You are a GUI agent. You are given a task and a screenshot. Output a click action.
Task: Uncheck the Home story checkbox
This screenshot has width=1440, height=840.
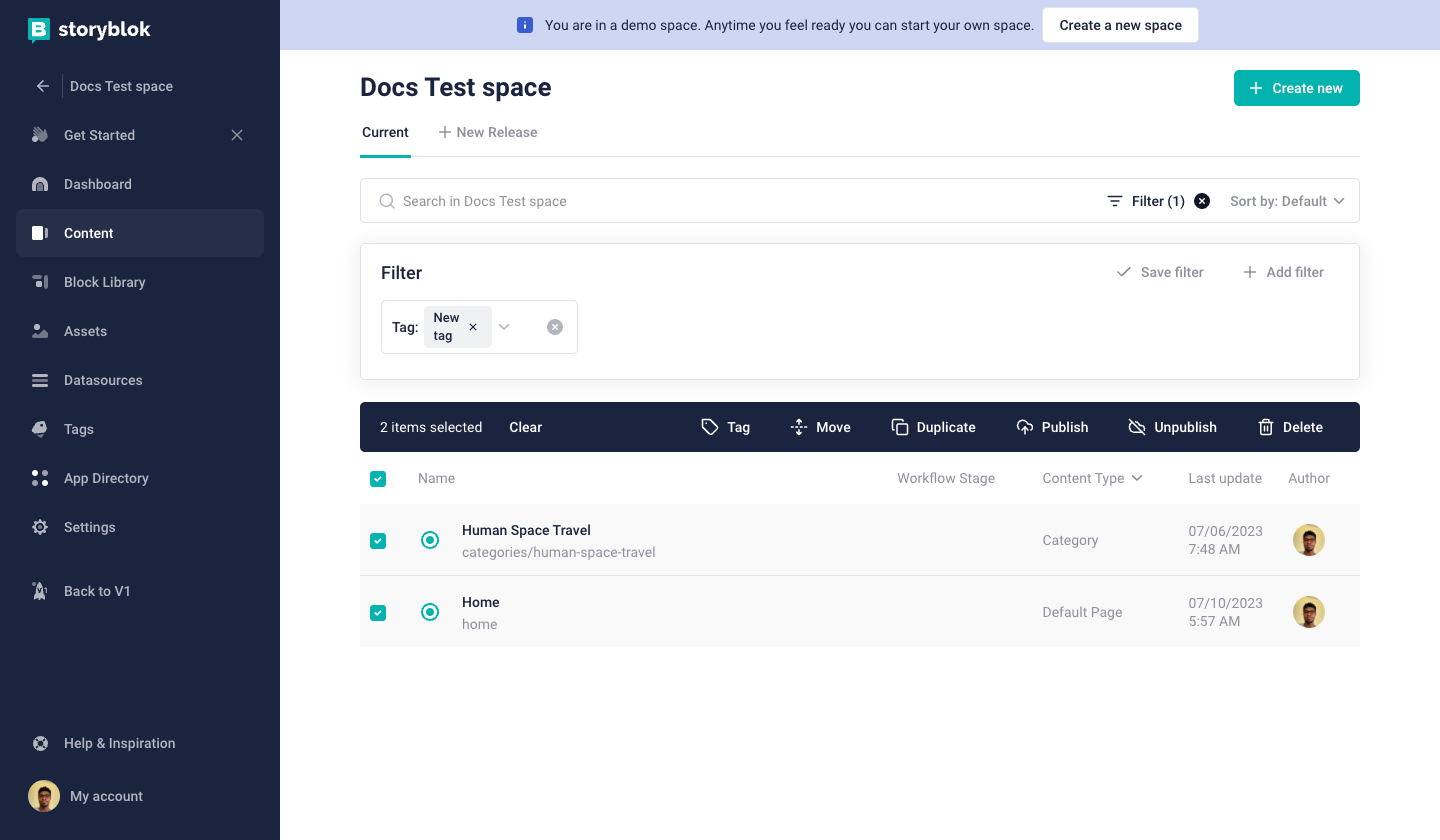378,613
